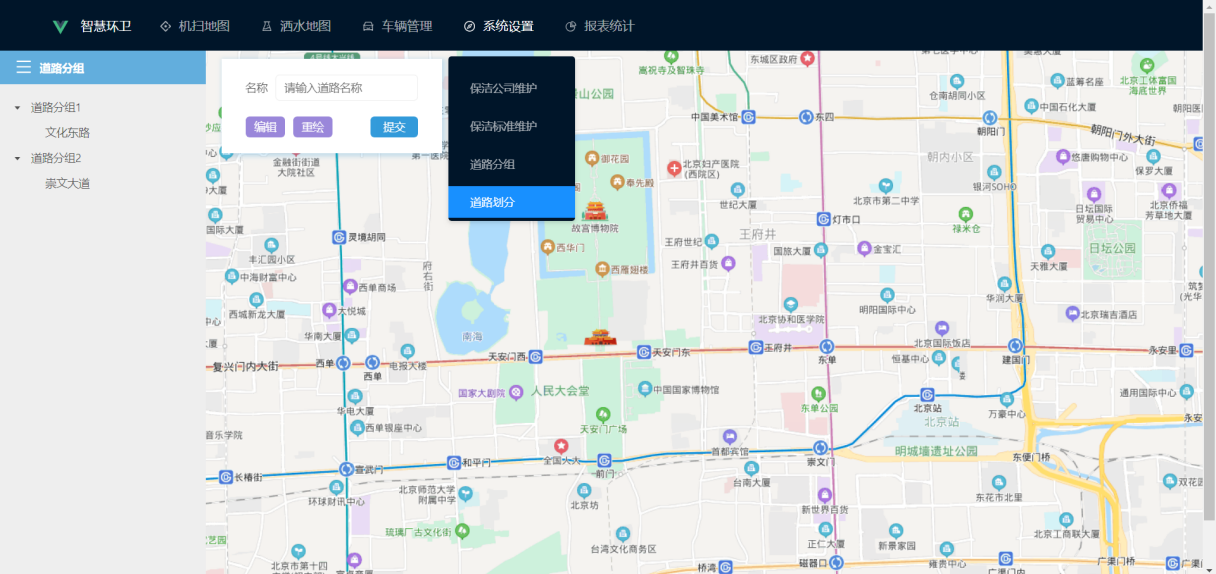Open 洒水地图 navigation item
Screen dimensions: 1216x574
295,26
